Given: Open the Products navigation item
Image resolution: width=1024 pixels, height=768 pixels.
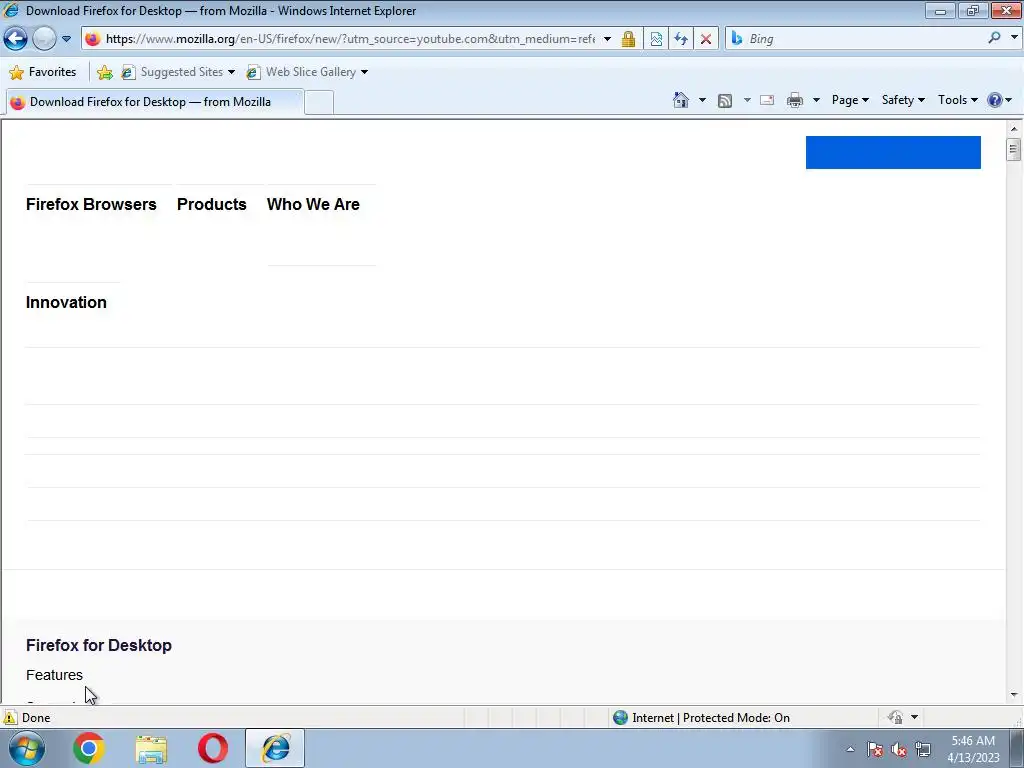Looking at the screenshot, I should pos(212,204).
